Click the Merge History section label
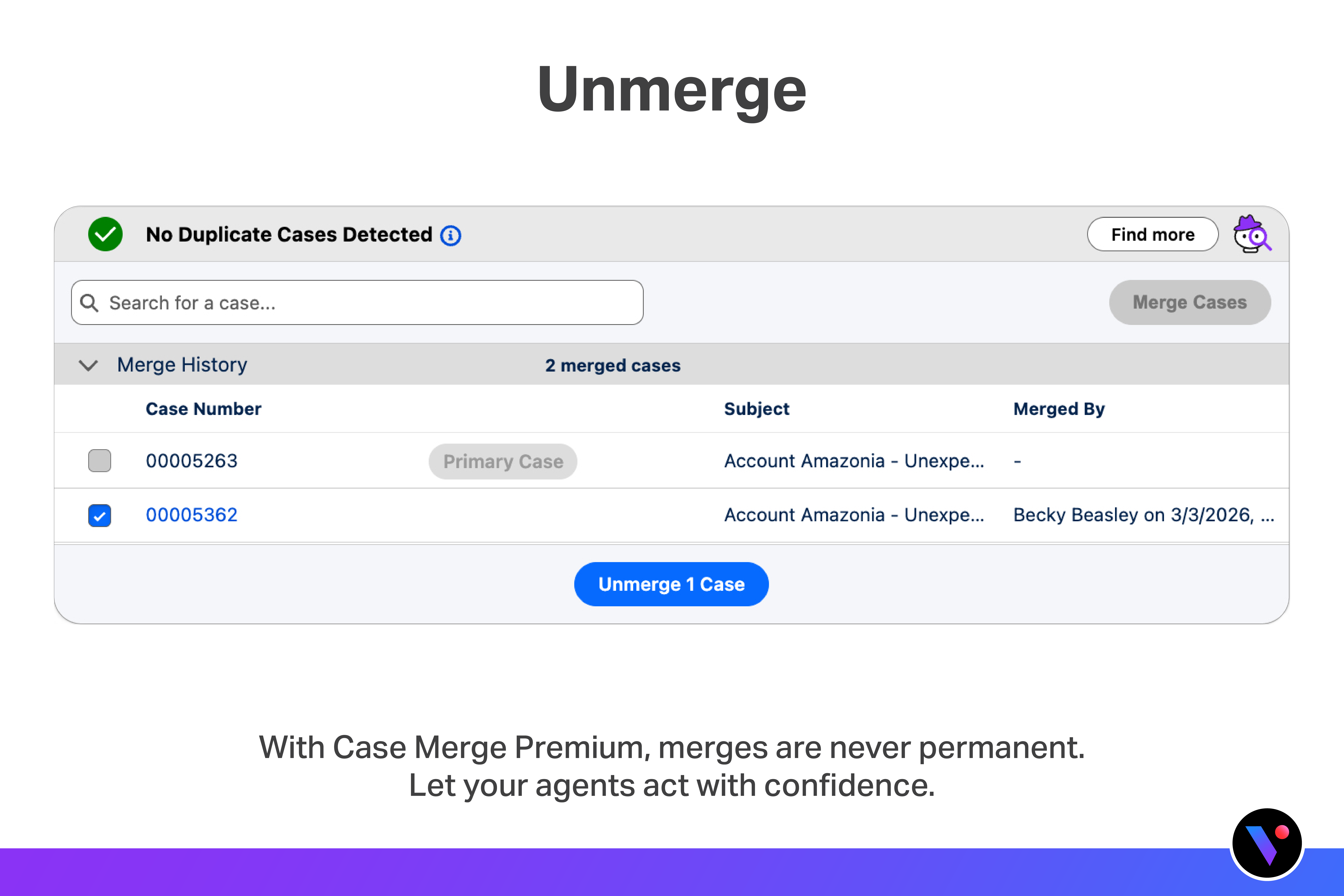The image size is (1344, 896). click(x=182, y=365)
